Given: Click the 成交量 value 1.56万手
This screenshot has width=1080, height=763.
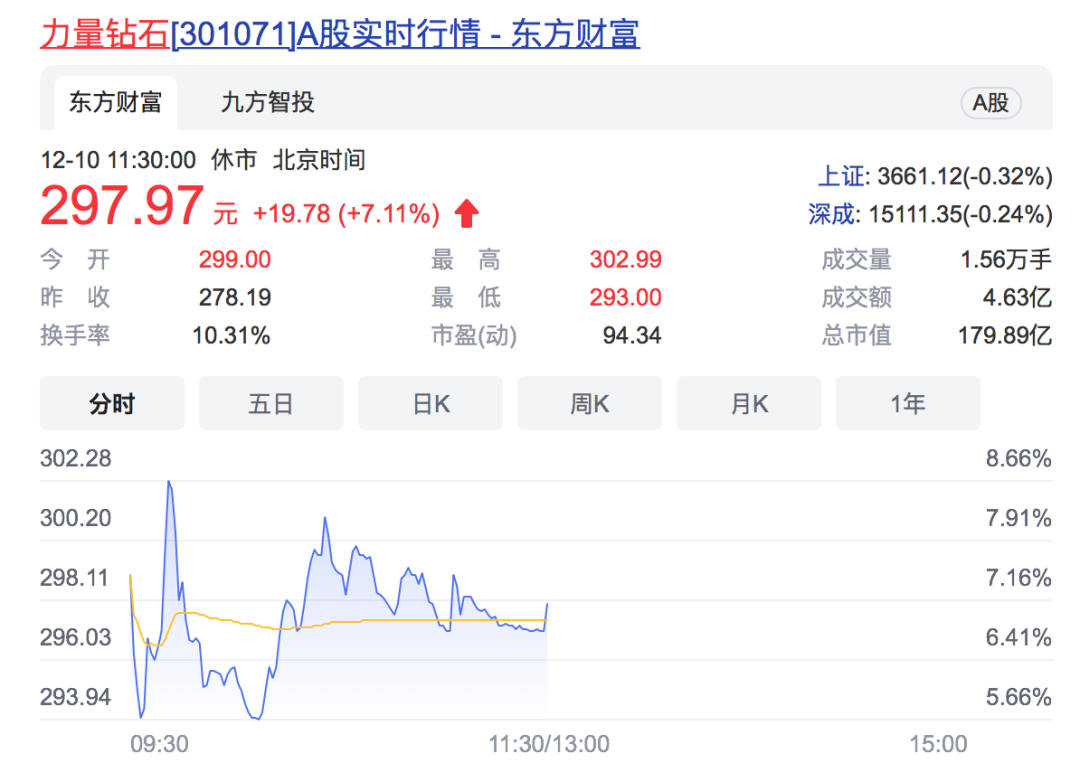Looking at the screenshot, I should coord(1006,260).
